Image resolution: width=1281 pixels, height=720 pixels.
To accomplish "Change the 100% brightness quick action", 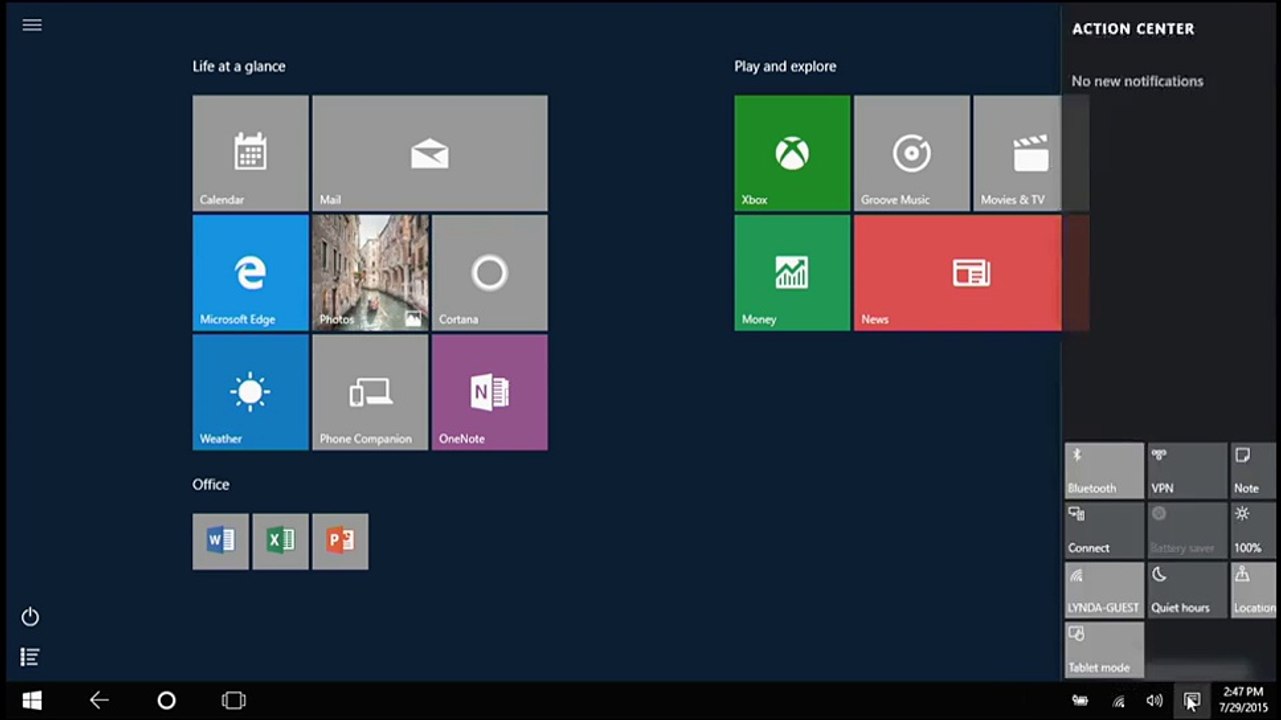I will (1255, 531).
